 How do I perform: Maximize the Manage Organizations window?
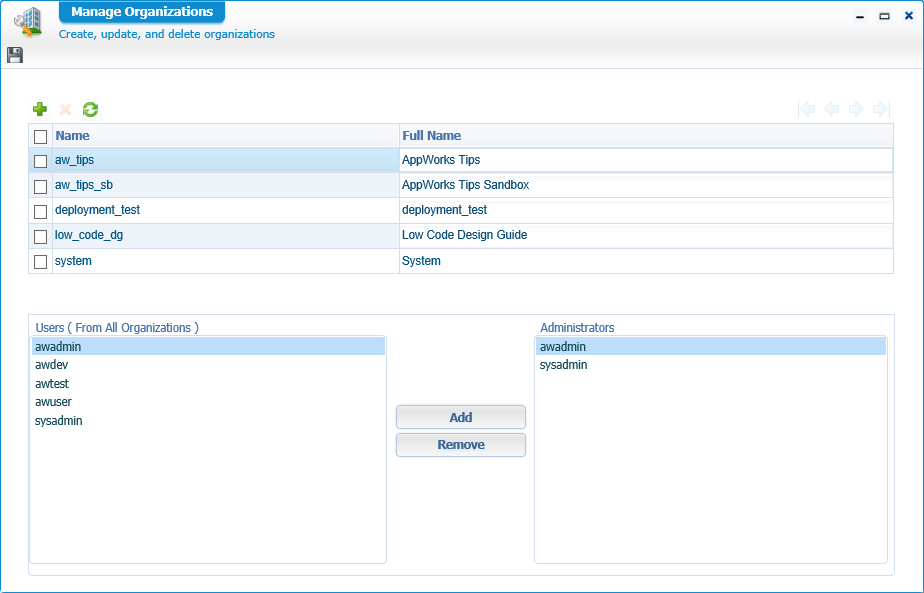(885, 17)
